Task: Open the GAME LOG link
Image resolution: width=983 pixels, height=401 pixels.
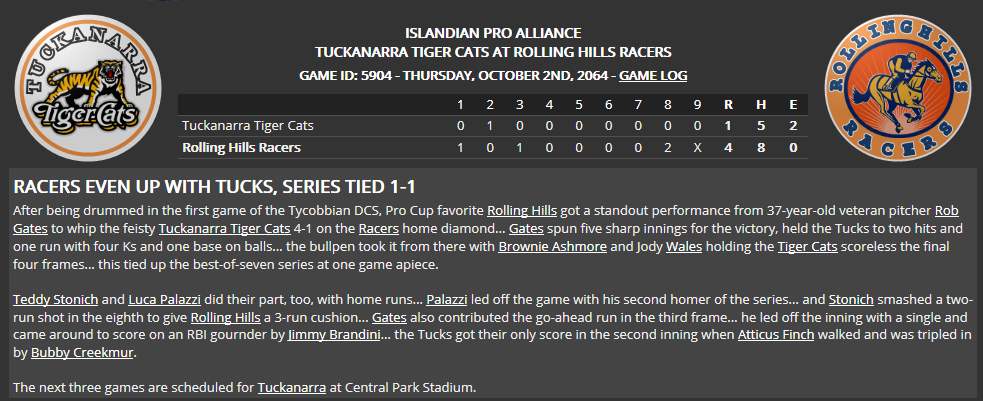Action: pos(653,76)
